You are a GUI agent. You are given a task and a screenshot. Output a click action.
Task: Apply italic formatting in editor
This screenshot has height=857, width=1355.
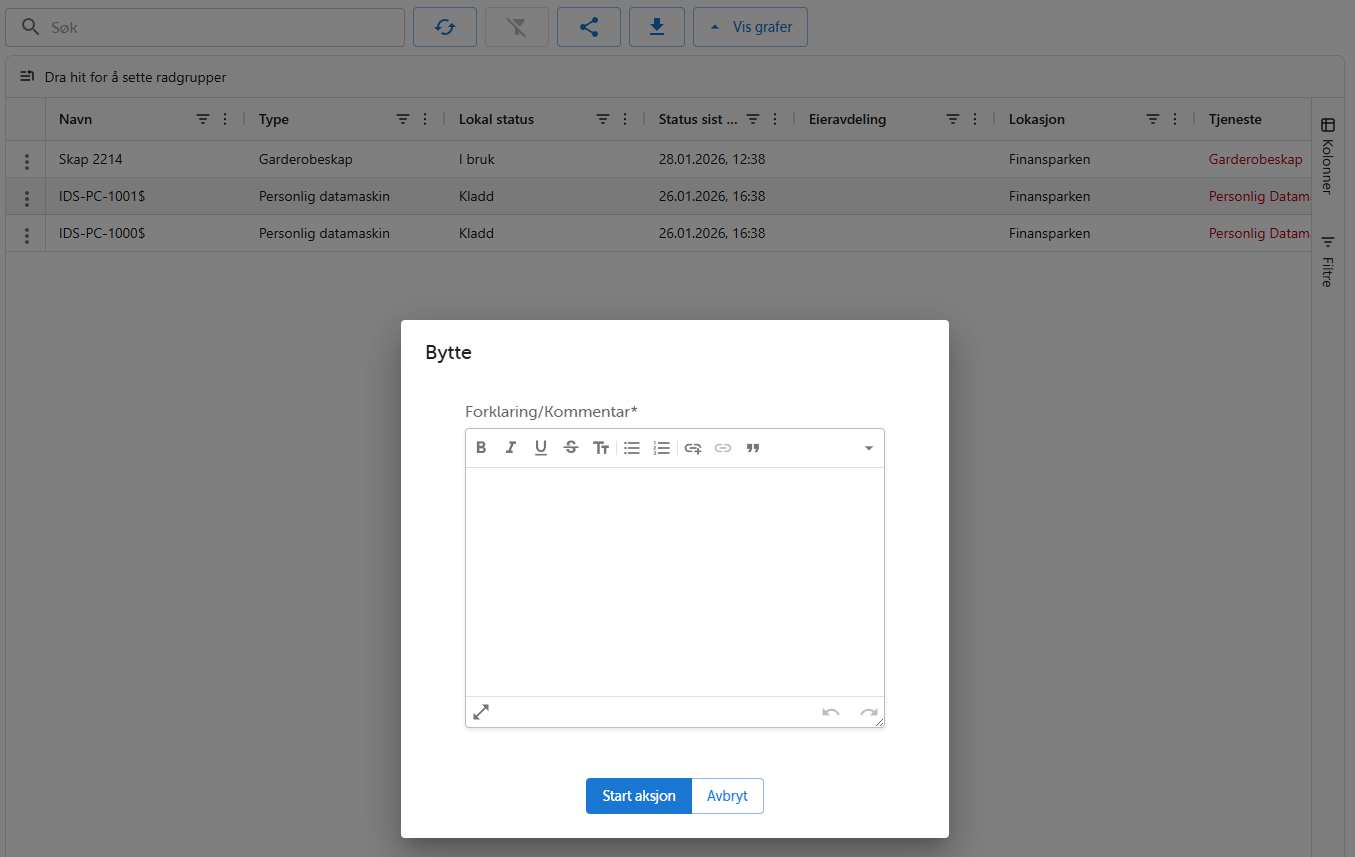coord(511,448)
